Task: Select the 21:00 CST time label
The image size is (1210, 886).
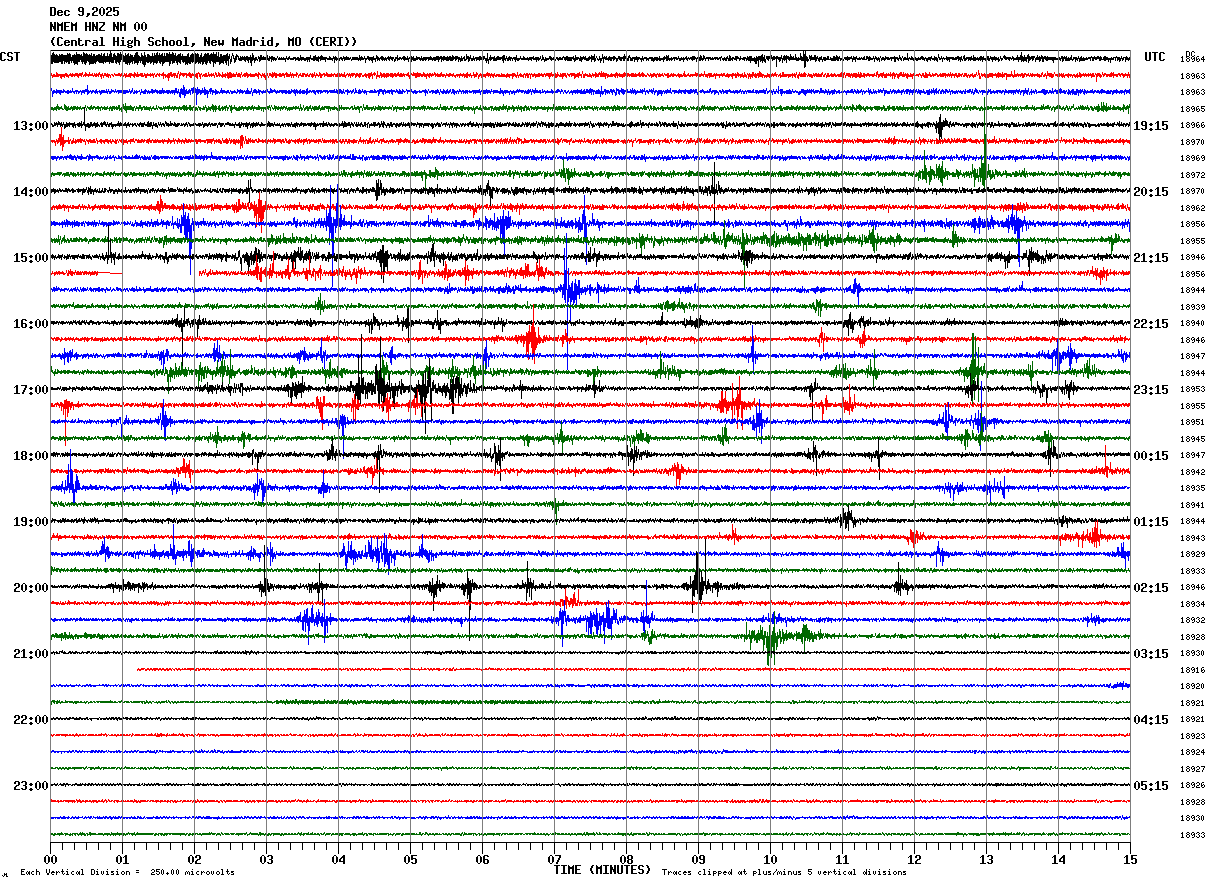Action: click(x=30, y=654)
